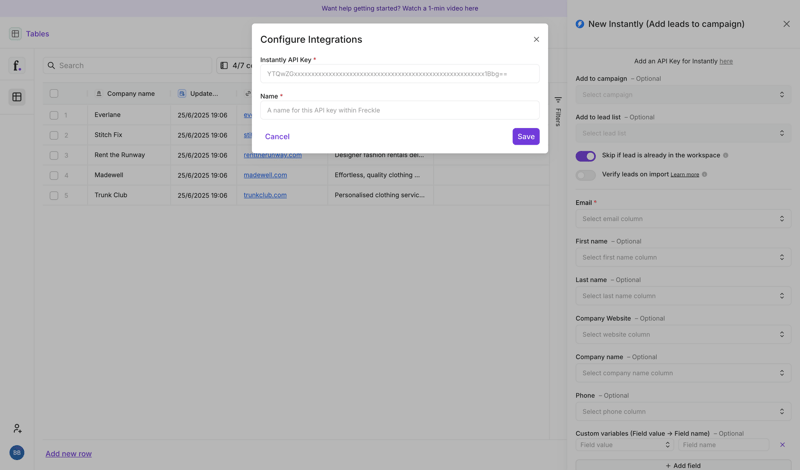This screenshot has height=470, width=800.
Task: Click the Freckle logo in sidebar
Action: (x=17, y=65)
